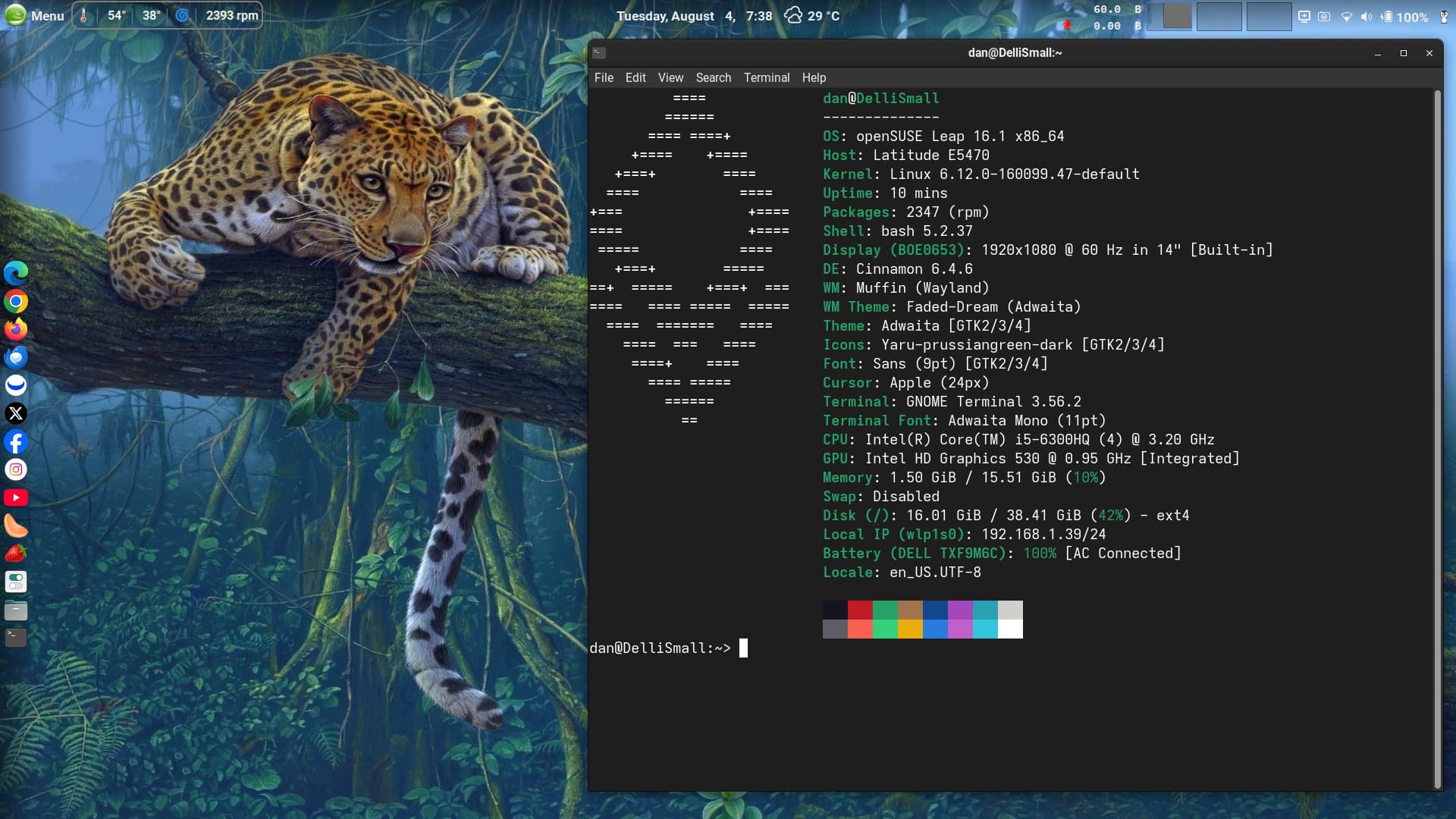
Task: Click the "DE: Cinnamon 6.4.6" line
Action: (898, 269)
